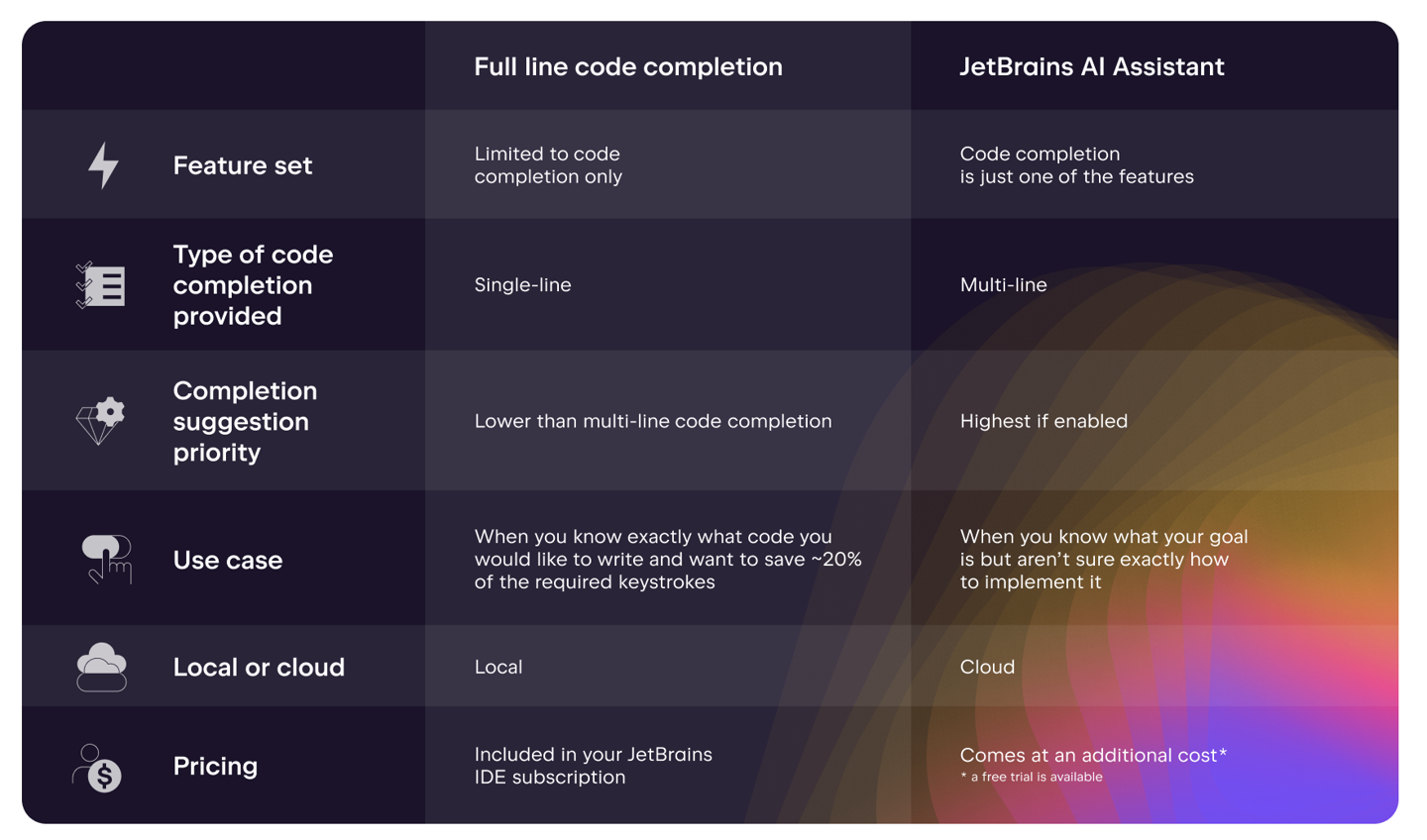Click the lightning bolt Feature set icon
Image resolution: width=1427 pixels, height=840 pixels.
pyautogui.click(x=103, y=165)
